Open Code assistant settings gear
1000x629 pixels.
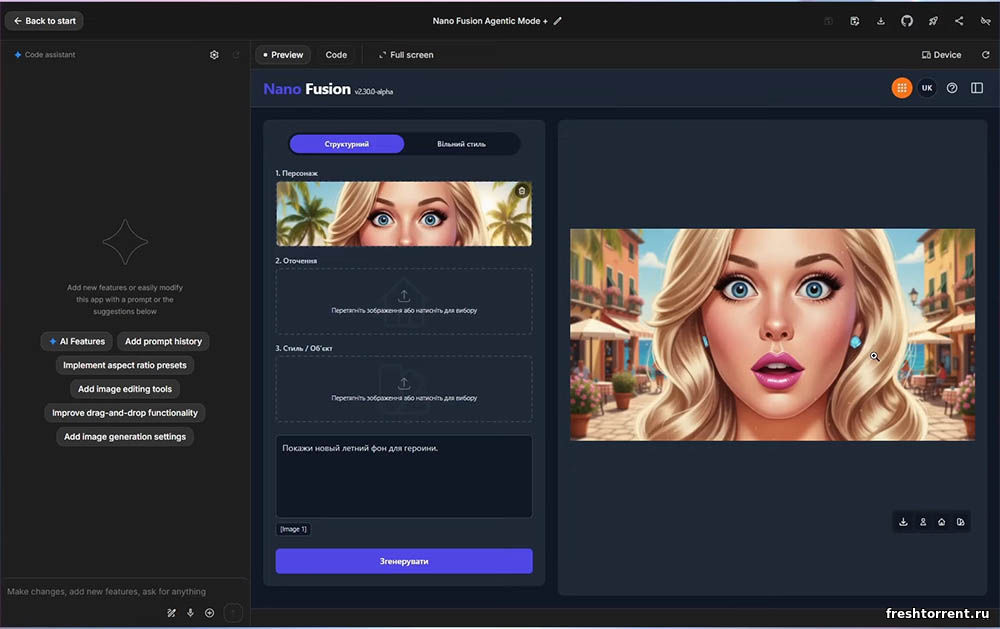point(214,55)
